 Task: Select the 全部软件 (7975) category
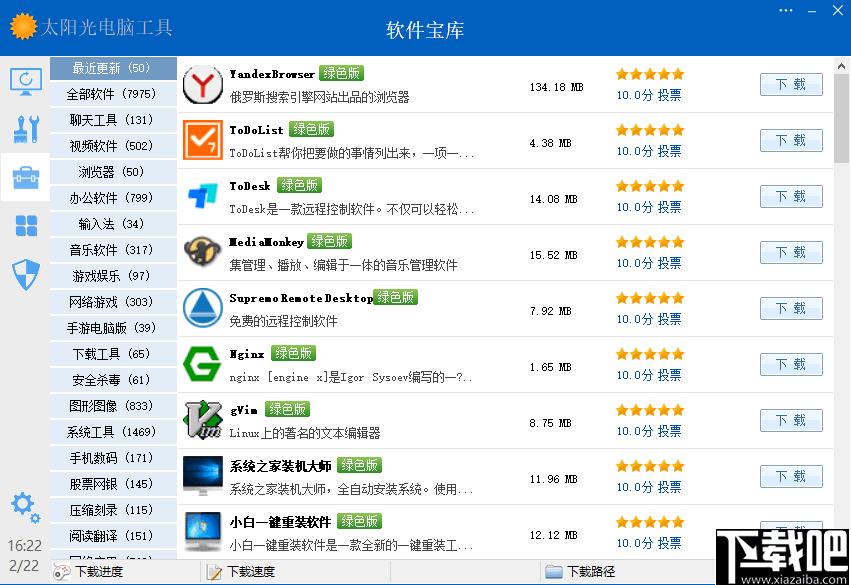pyautogui.click(x=113, y=94)
